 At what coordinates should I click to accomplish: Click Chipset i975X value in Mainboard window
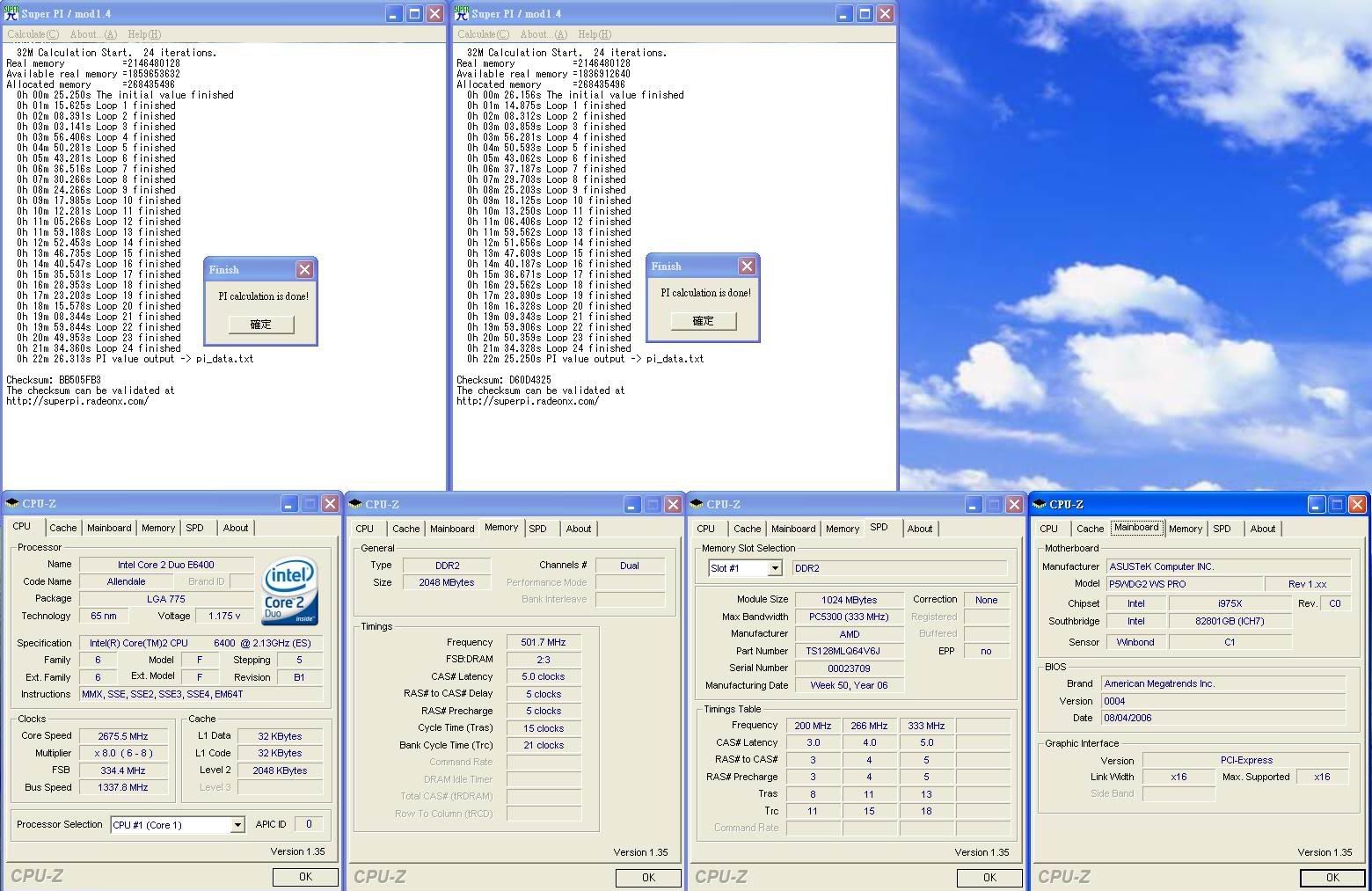point(1230,603)
